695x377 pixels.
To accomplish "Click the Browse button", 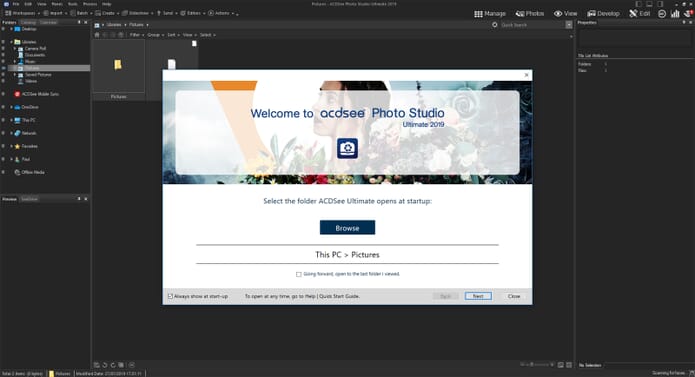I will (347, 228).
